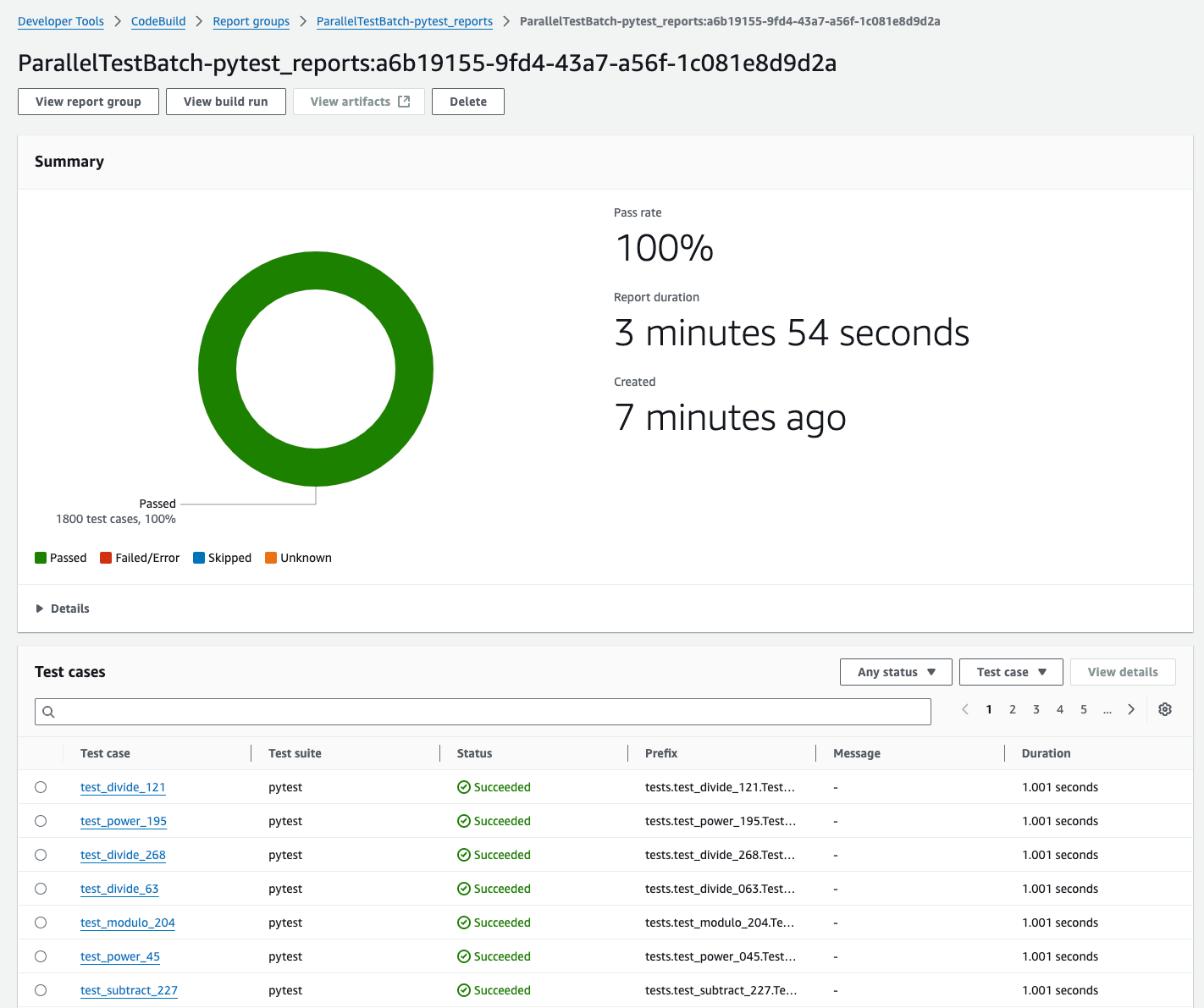Go to page 5 of test cases
The image size is (1204, 1008).
point(1084,709)
